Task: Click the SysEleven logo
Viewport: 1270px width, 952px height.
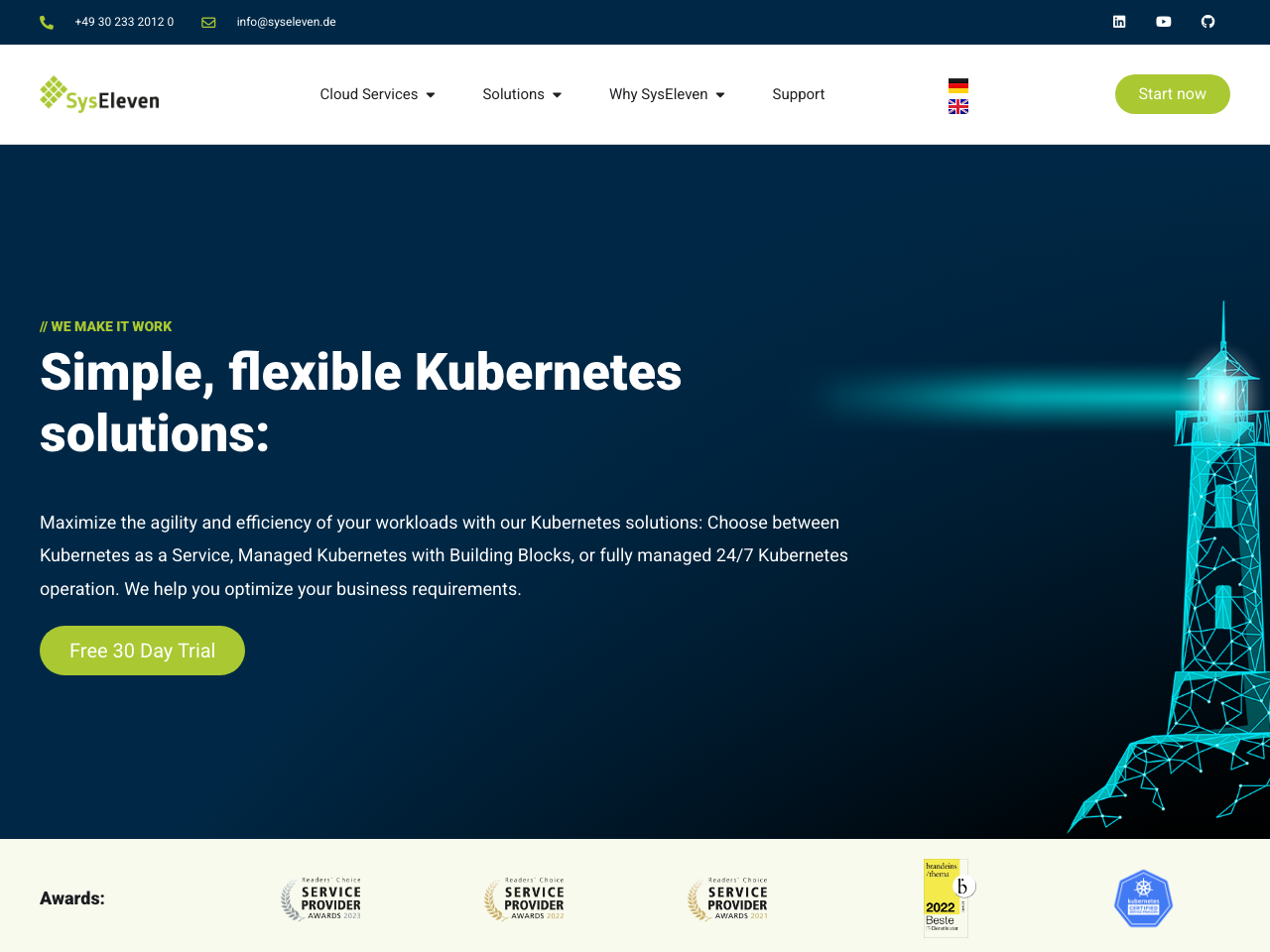Action: (x=98, y=94)
